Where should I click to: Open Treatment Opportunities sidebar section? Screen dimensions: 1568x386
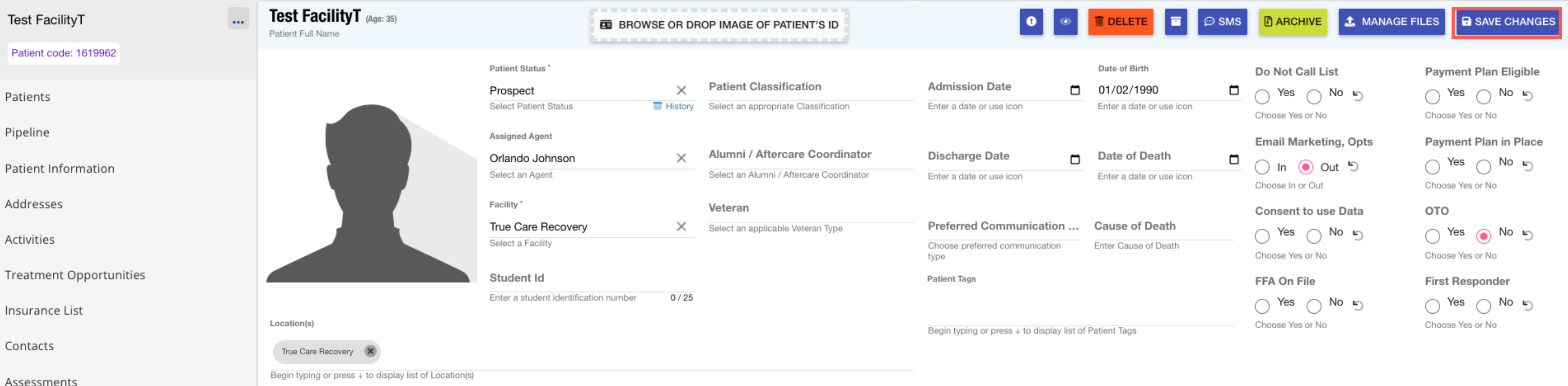point(75,275)
